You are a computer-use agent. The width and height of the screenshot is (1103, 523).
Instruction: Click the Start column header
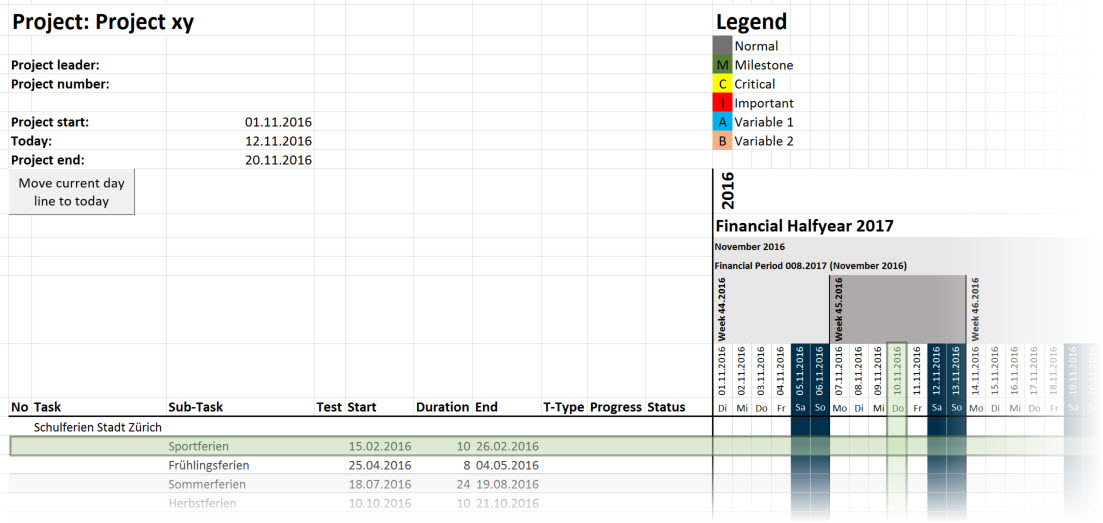[362, 407]
